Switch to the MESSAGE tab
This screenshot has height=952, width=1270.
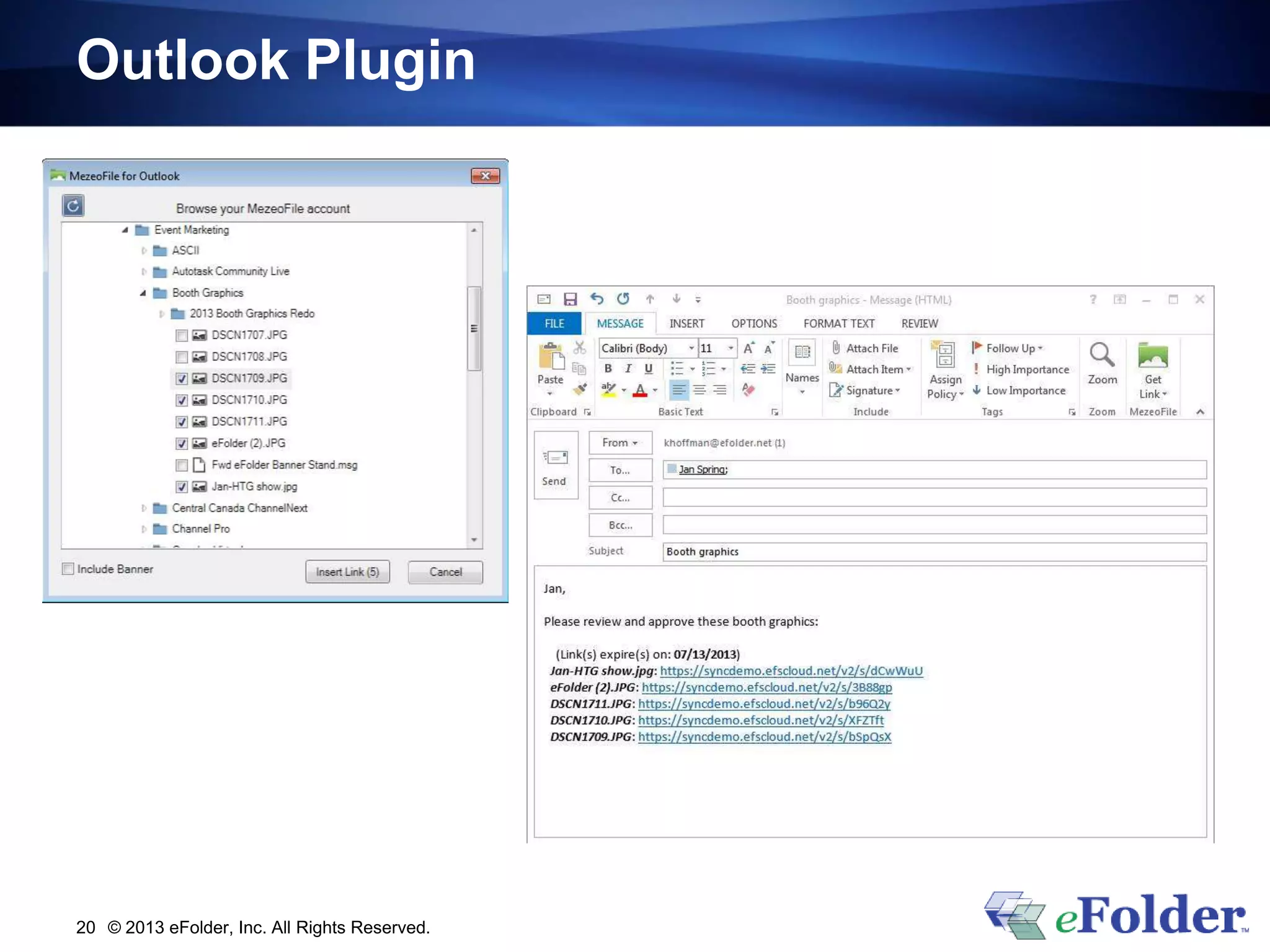click(x=620, y=324)
